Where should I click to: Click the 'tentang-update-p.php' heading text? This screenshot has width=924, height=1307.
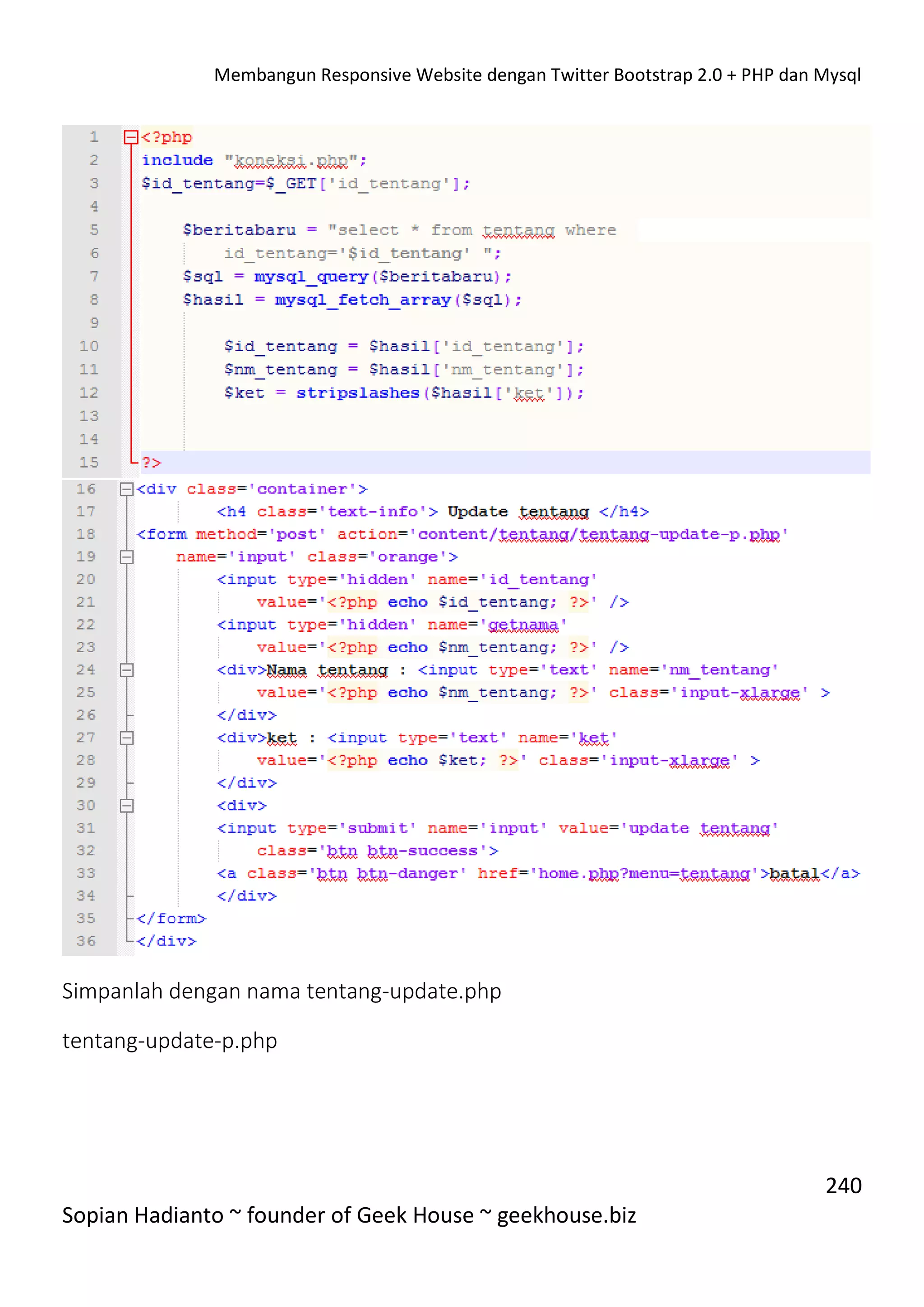click(x=170, y=1041)
